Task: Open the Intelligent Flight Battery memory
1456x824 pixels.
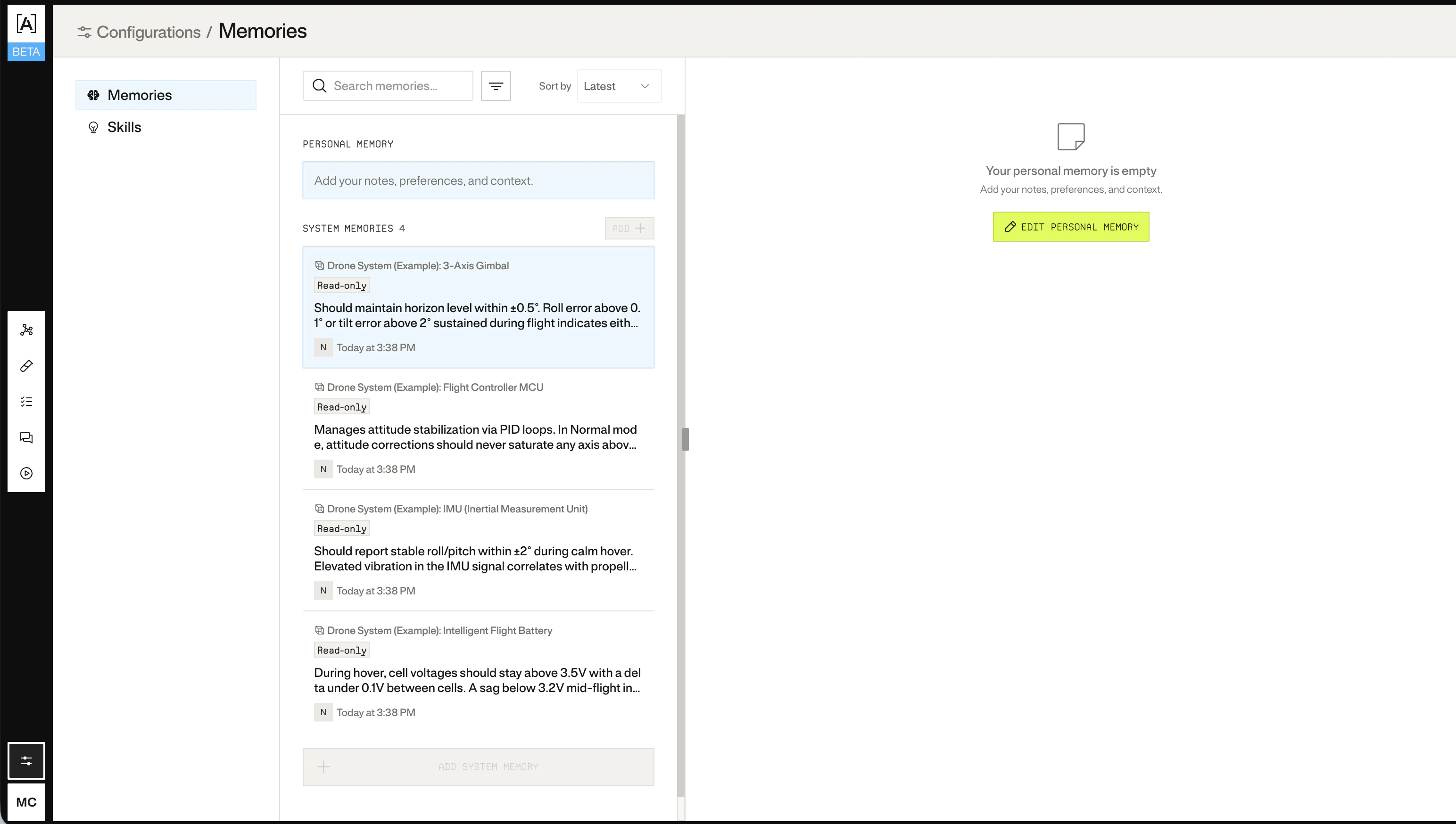Action: coord(478,672)
